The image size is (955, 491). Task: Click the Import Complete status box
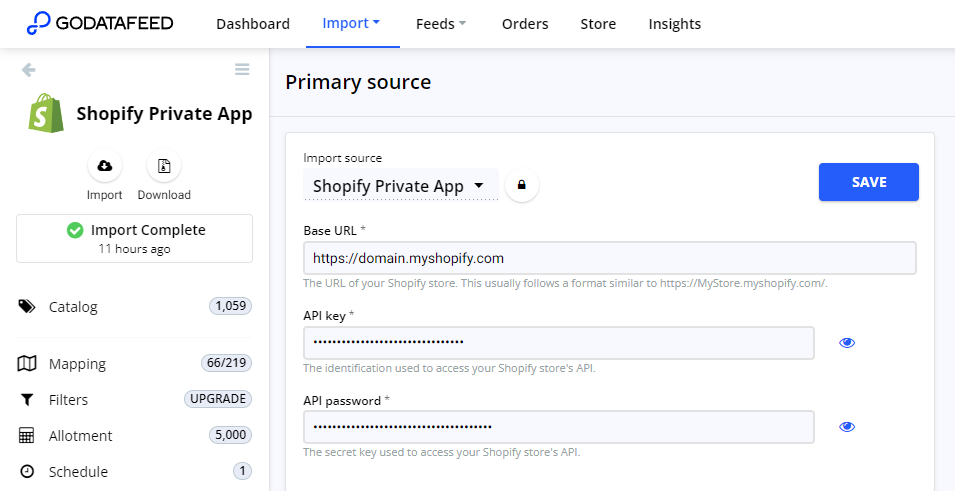pos(135,238)
